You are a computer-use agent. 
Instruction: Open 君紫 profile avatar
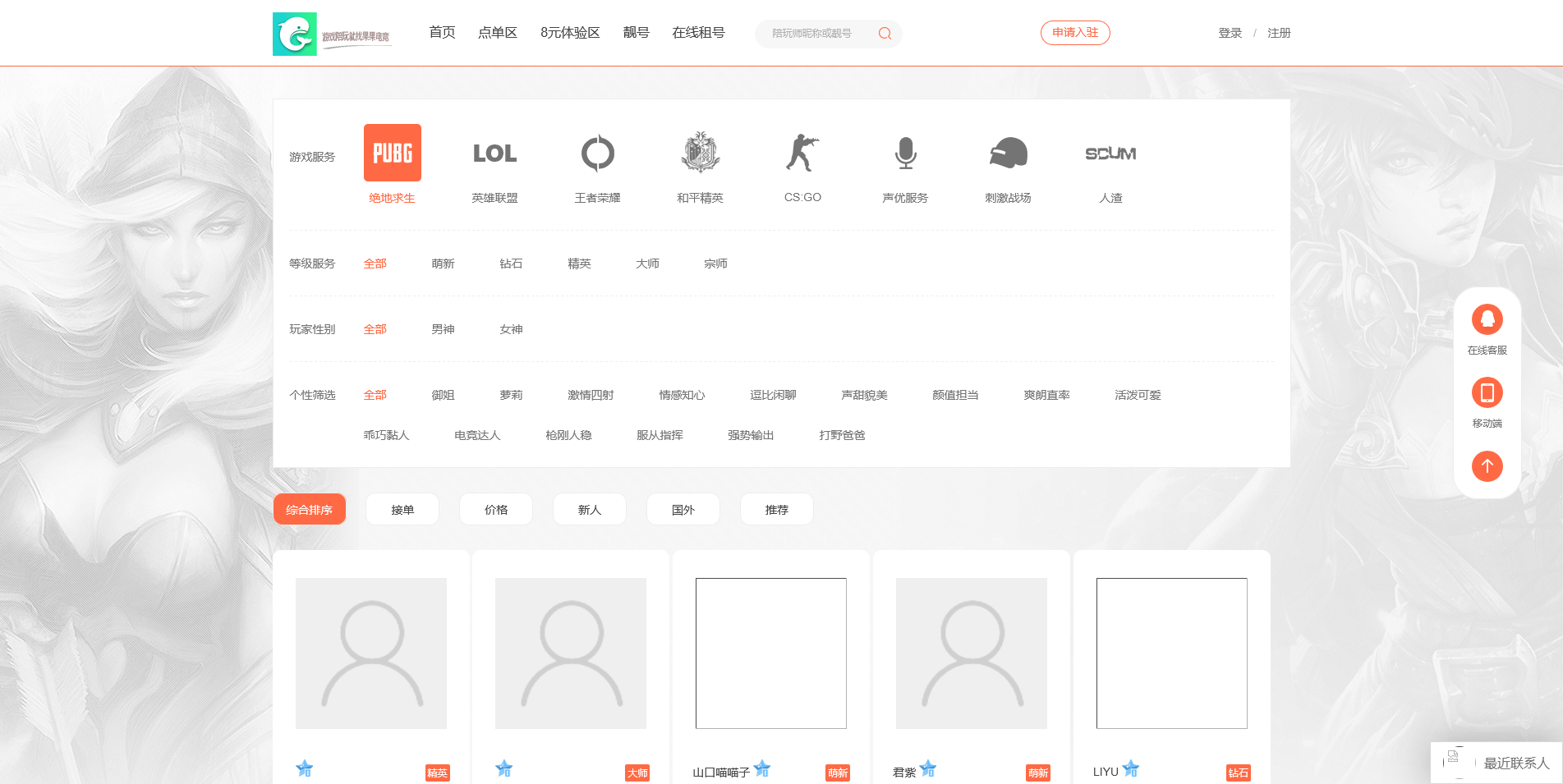click(x=972, y=653)
